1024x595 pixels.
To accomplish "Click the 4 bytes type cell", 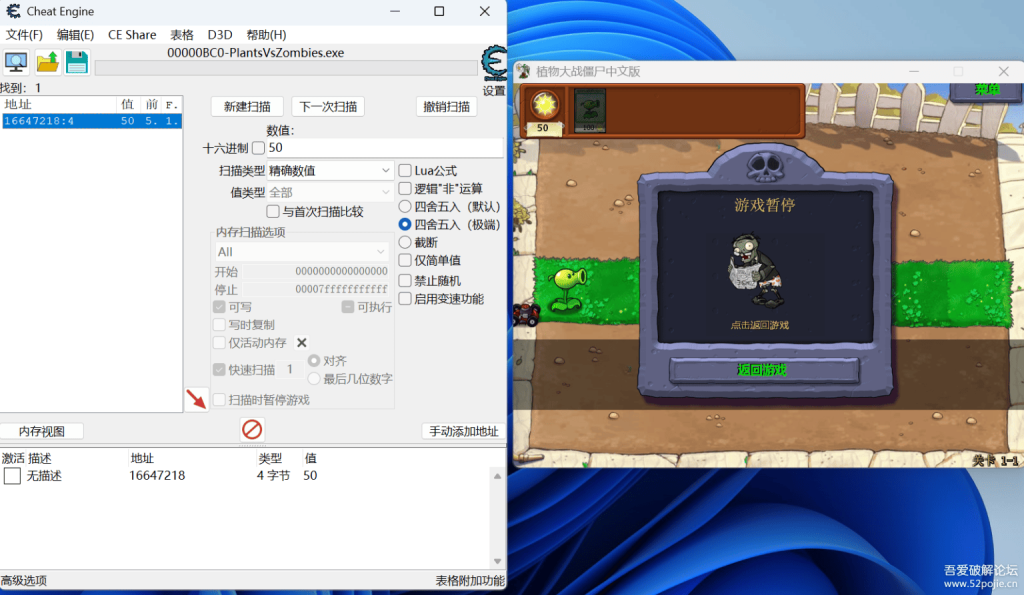I will coord(274,475).
